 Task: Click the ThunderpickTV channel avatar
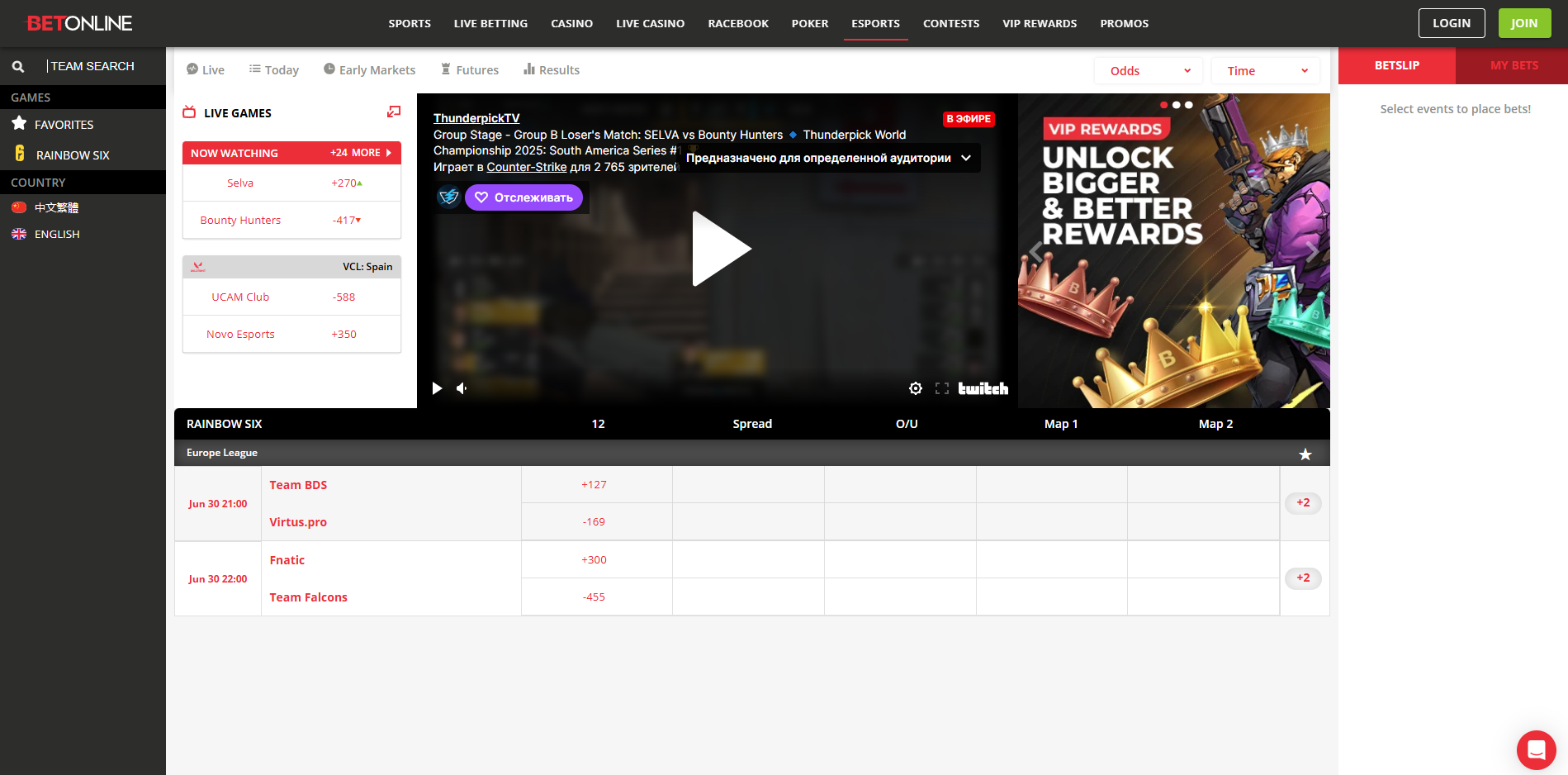point(448,197)
